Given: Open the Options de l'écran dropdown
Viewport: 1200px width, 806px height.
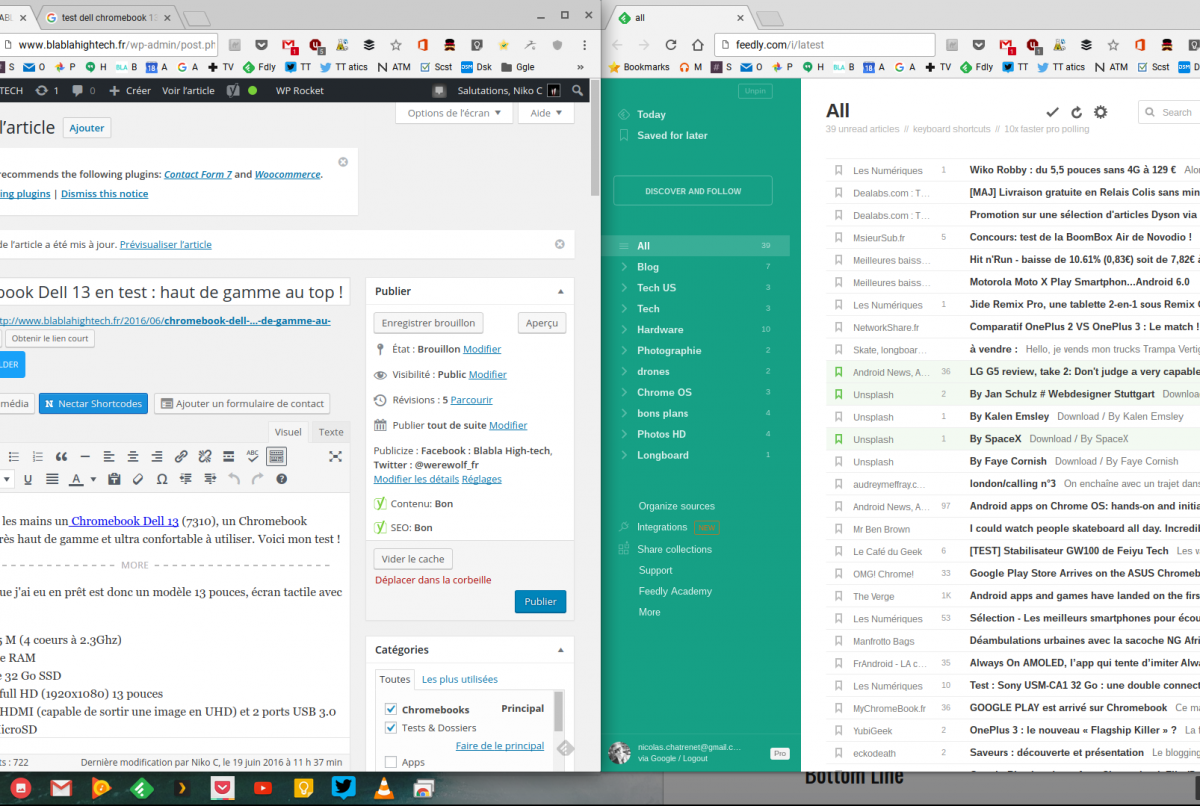Looking at the screenshot, I should click(x=455, y=113).
